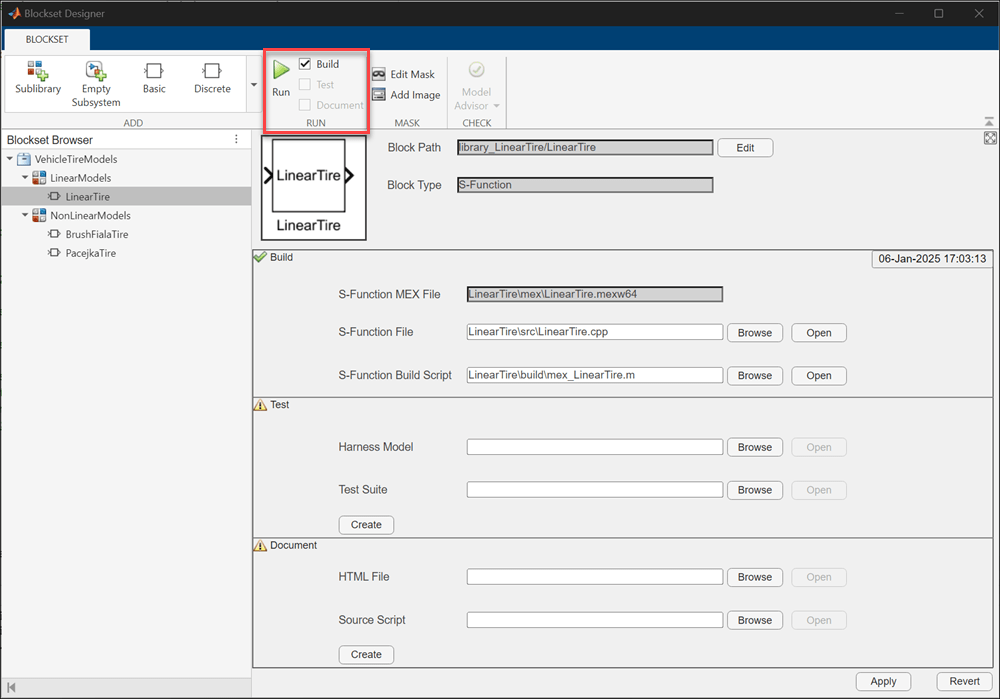Collapse the LinearModels sublibrary
Viewport: 1000px width, 699px height.
tap(25, 178)
